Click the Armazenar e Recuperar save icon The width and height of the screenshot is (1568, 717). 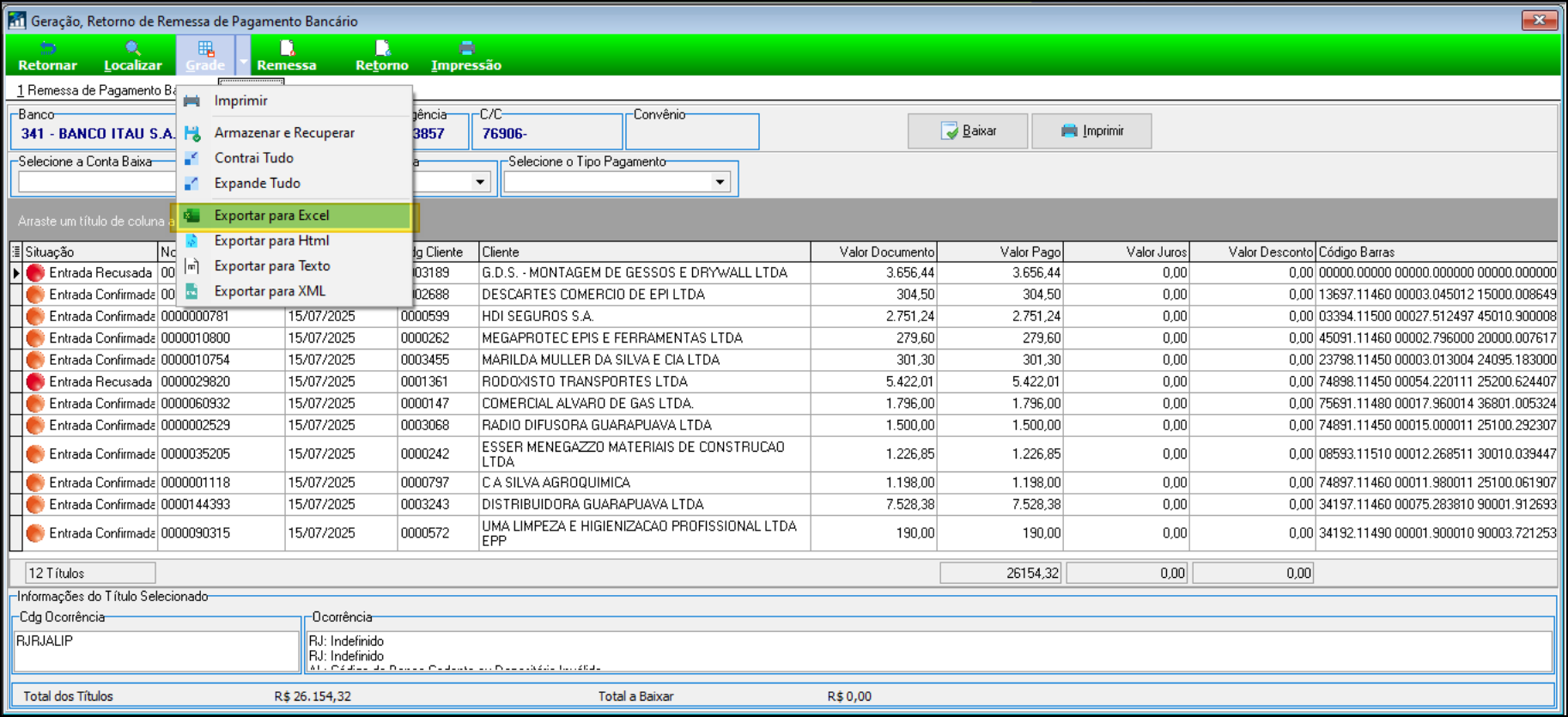[x=191, y=133]
